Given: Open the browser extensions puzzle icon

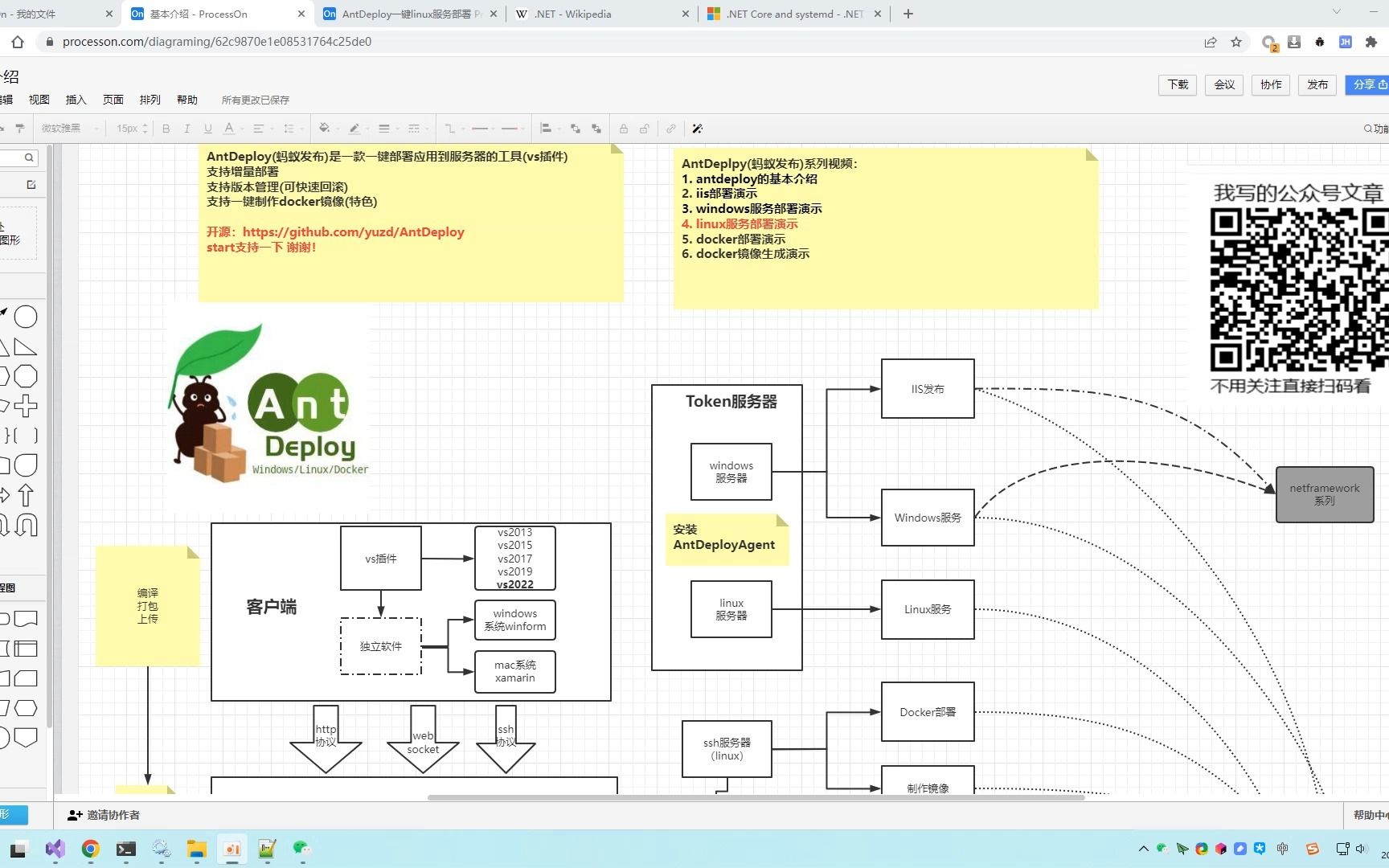Looking at the screenshot, I should 1371,42.
